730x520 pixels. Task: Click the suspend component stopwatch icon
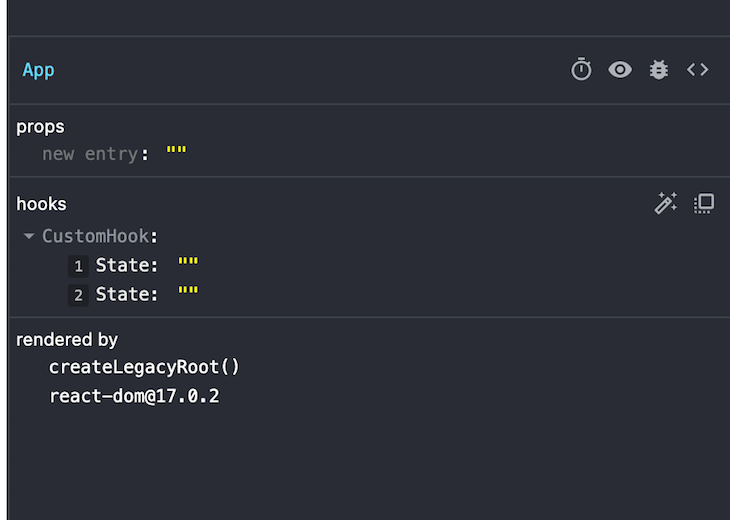click(581, 69)
